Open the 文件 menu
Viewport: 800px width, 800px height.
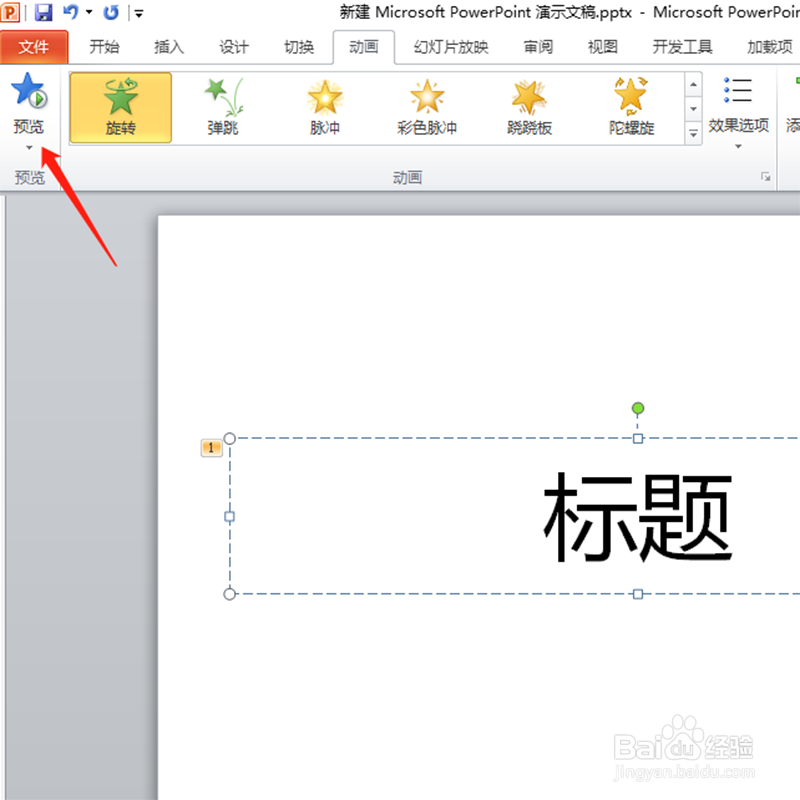(34, 47)
